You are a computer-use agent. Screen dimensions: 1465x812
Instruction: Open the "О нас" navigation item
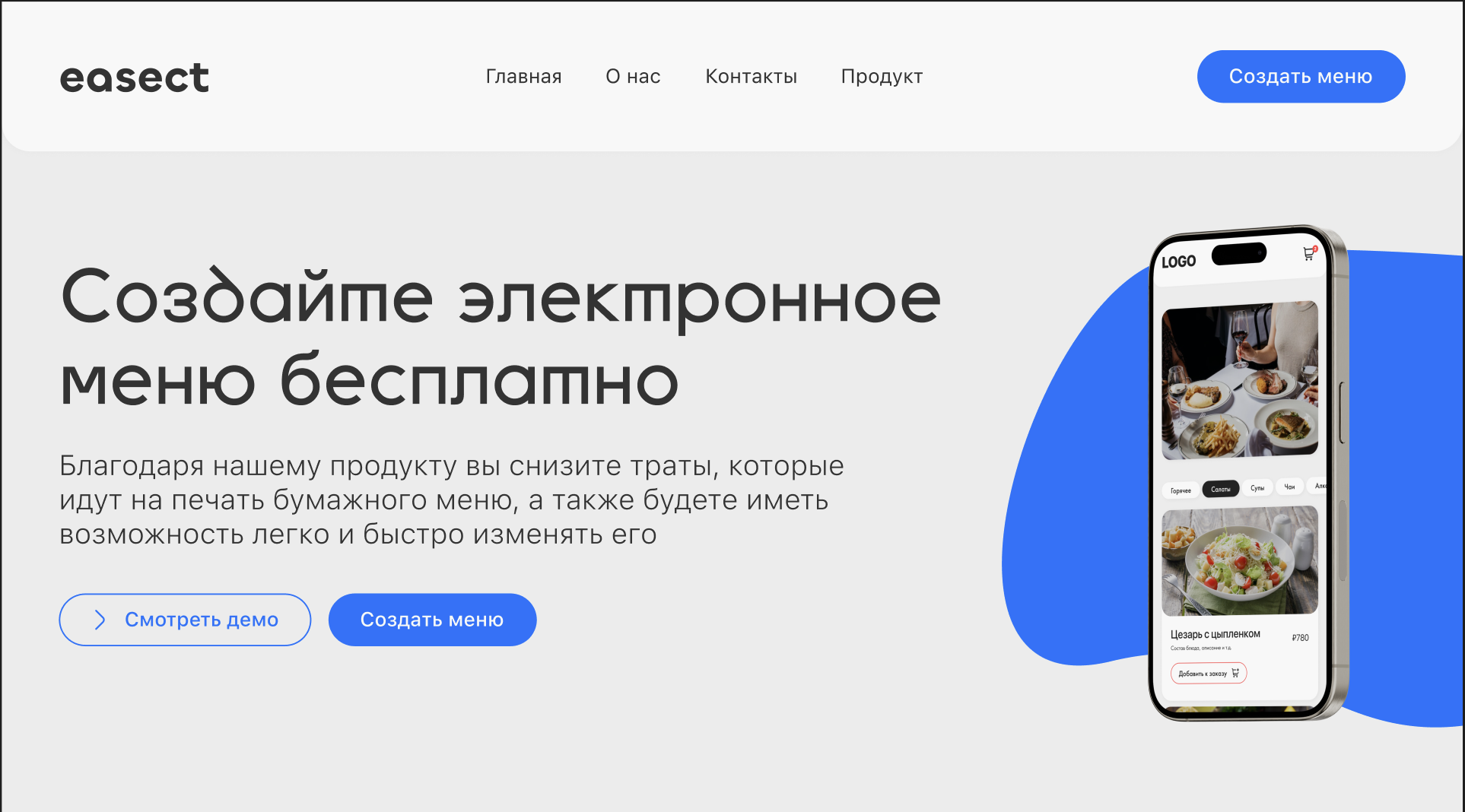pos(632,76)
